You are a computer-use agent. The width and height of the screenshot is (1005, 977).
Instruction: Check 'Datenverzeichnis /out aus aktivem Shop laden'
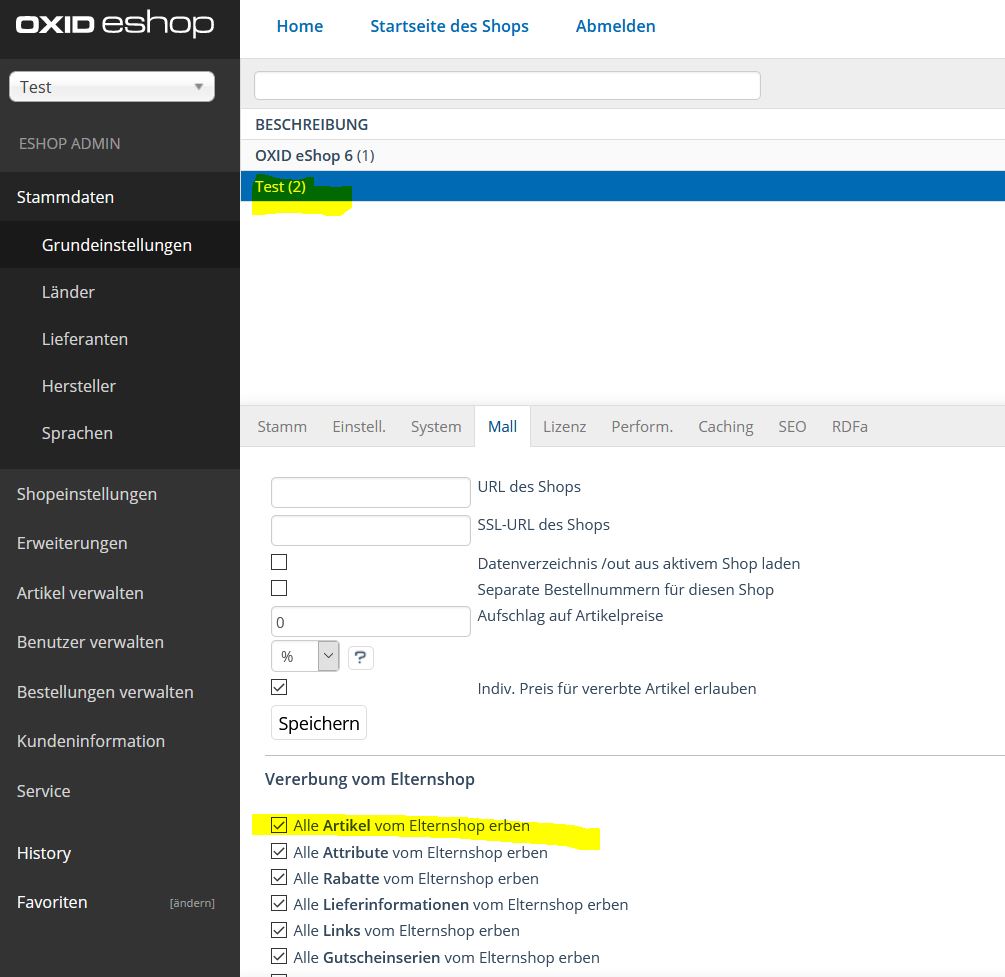pos(279,562)
